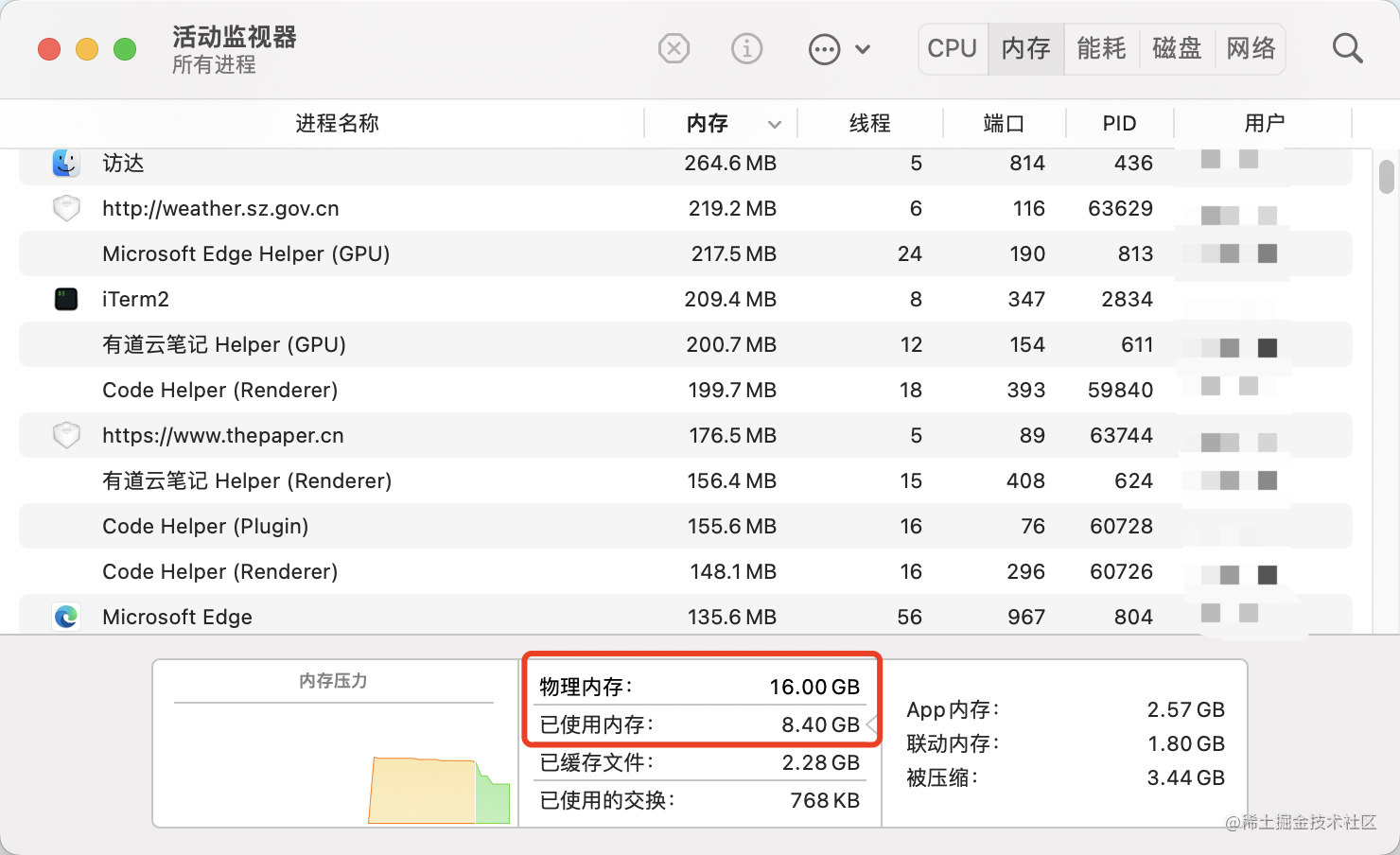Click PID value 63629
The width and height of the screenshot is (1400, 855).
(x=1120, y=208)
